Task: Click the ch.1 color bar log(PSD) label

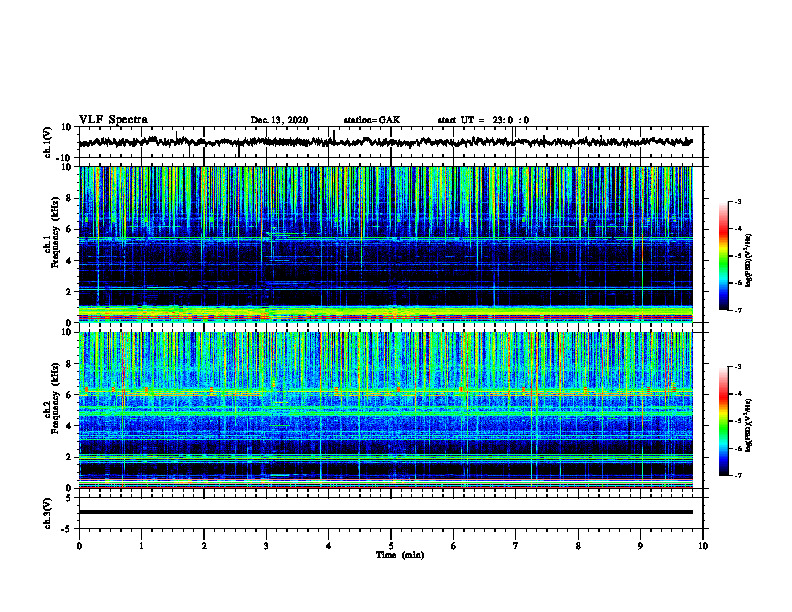Action: [x=749, y=261]
